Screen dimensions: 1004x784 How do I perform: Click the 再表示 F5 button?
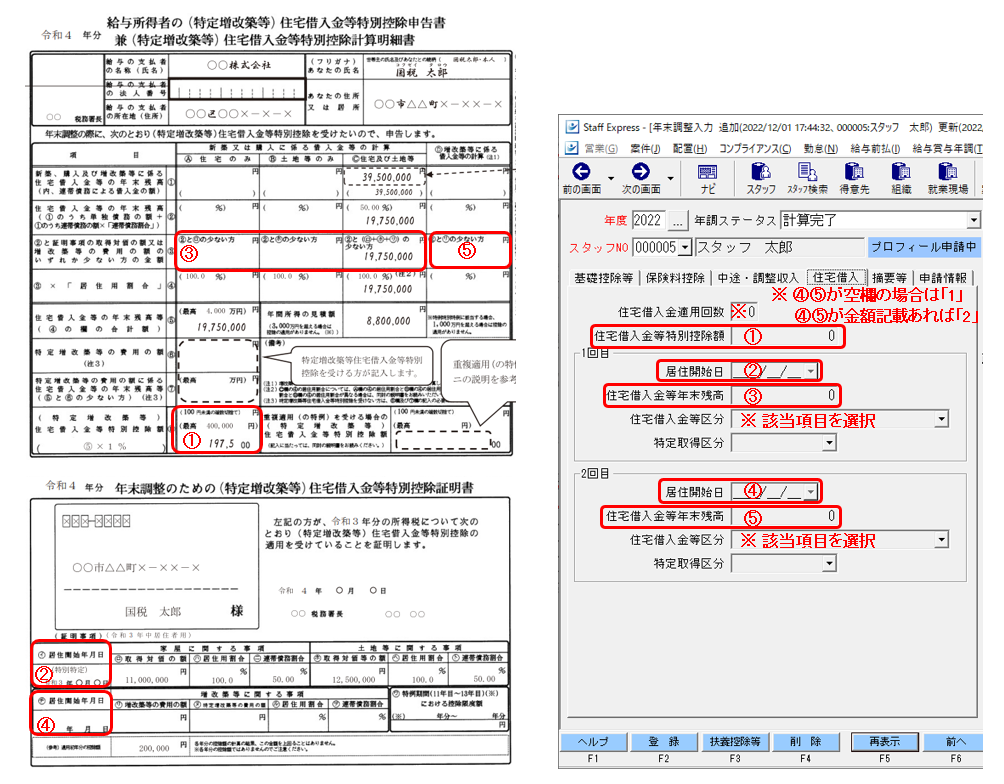pyautogui.click(x=884, y=742)
